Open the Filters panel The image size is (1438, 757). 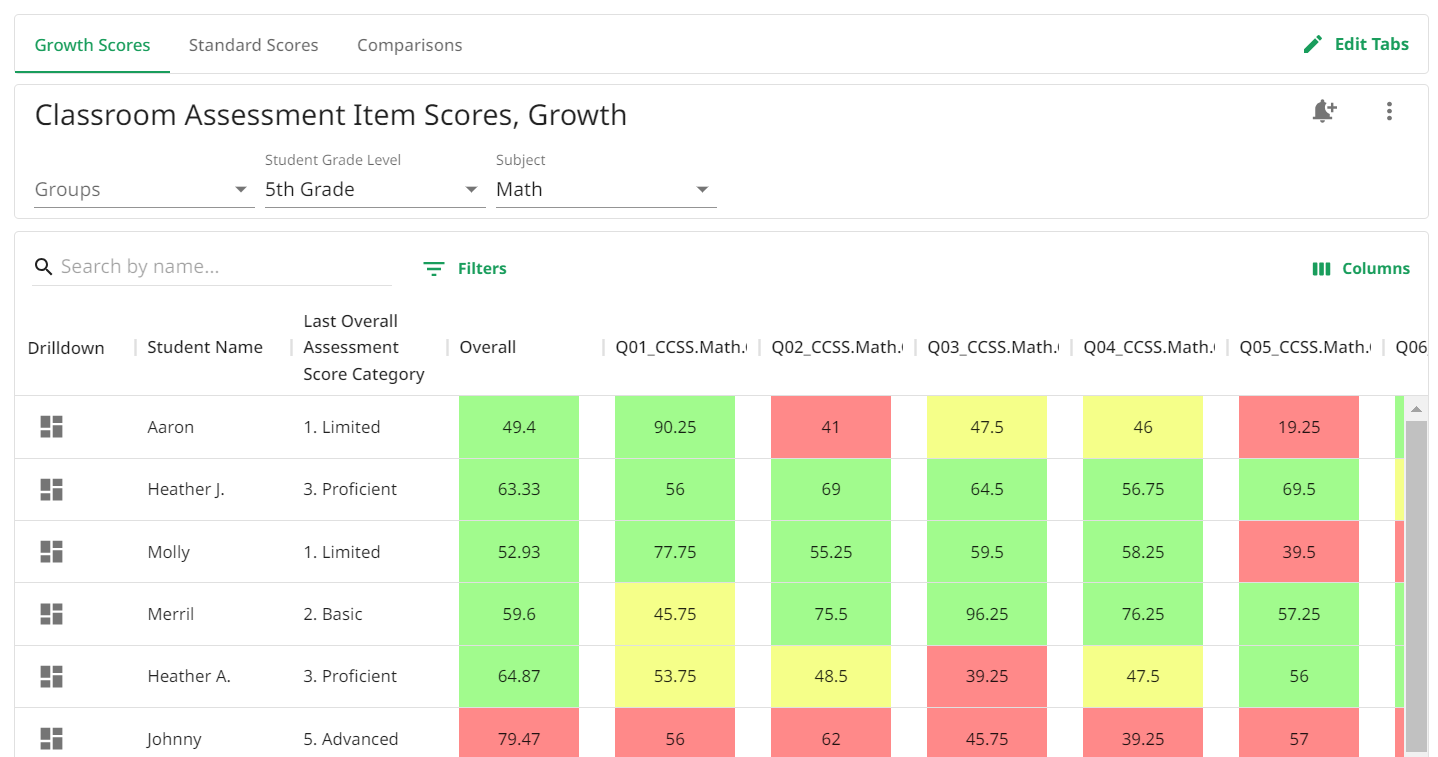[465, 268]
